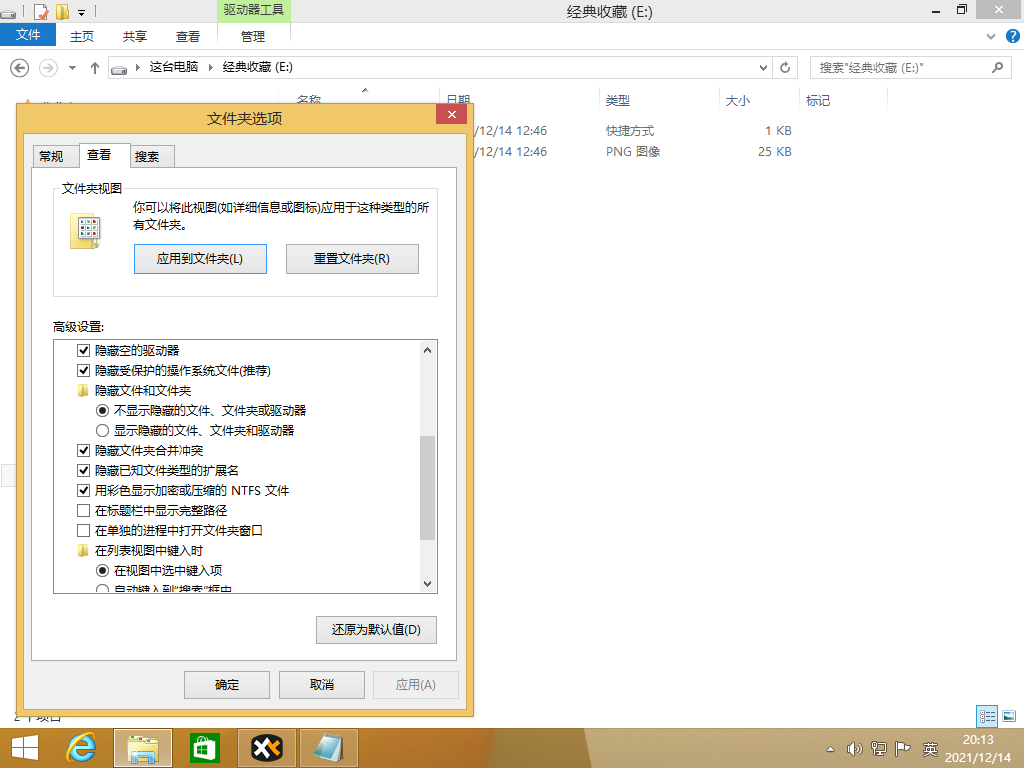Click the Up one level arrow
The height and width of the screenshot is (768, 1024).
tap(95, 68)
